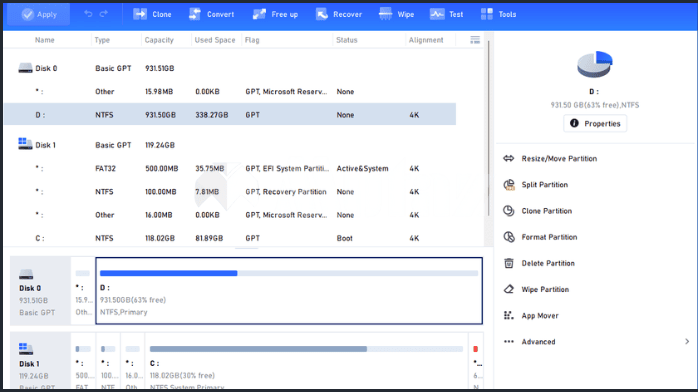Select the small Other block in Disk 0 map

click(x=82, y=291)
